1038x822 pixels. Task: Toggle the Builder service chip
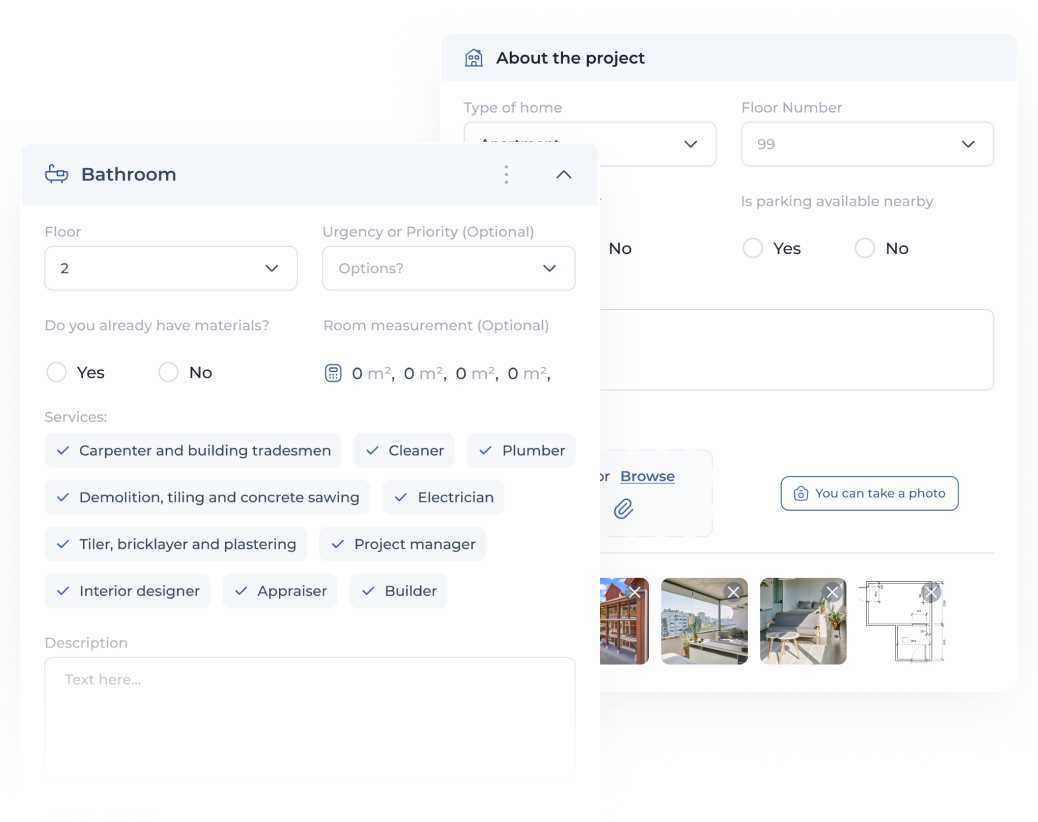pos(399,591)
